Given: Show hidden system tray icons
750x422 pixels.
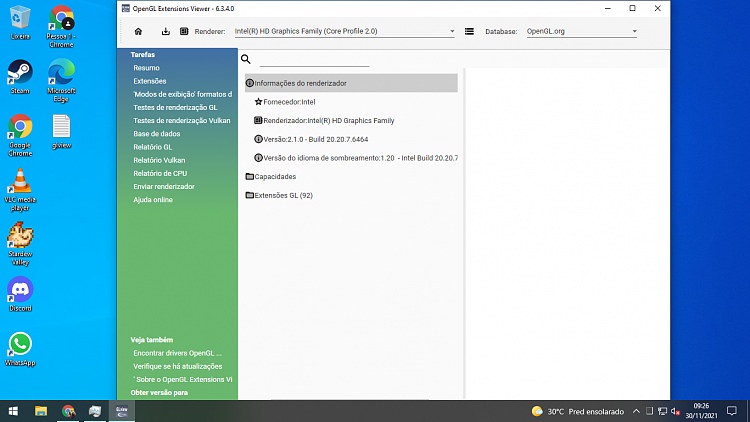Looking at the screenshot, I should click(636, 411).
